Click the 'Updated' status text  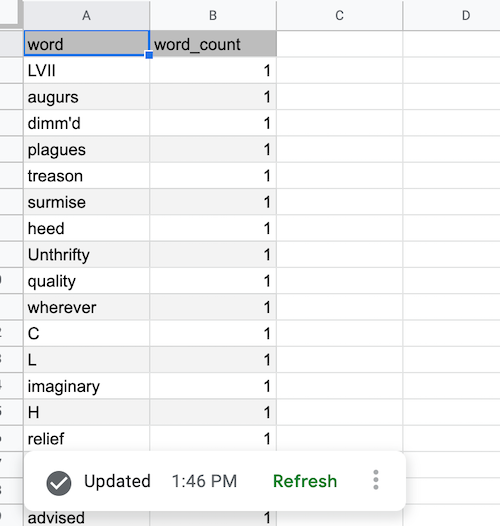117,481
